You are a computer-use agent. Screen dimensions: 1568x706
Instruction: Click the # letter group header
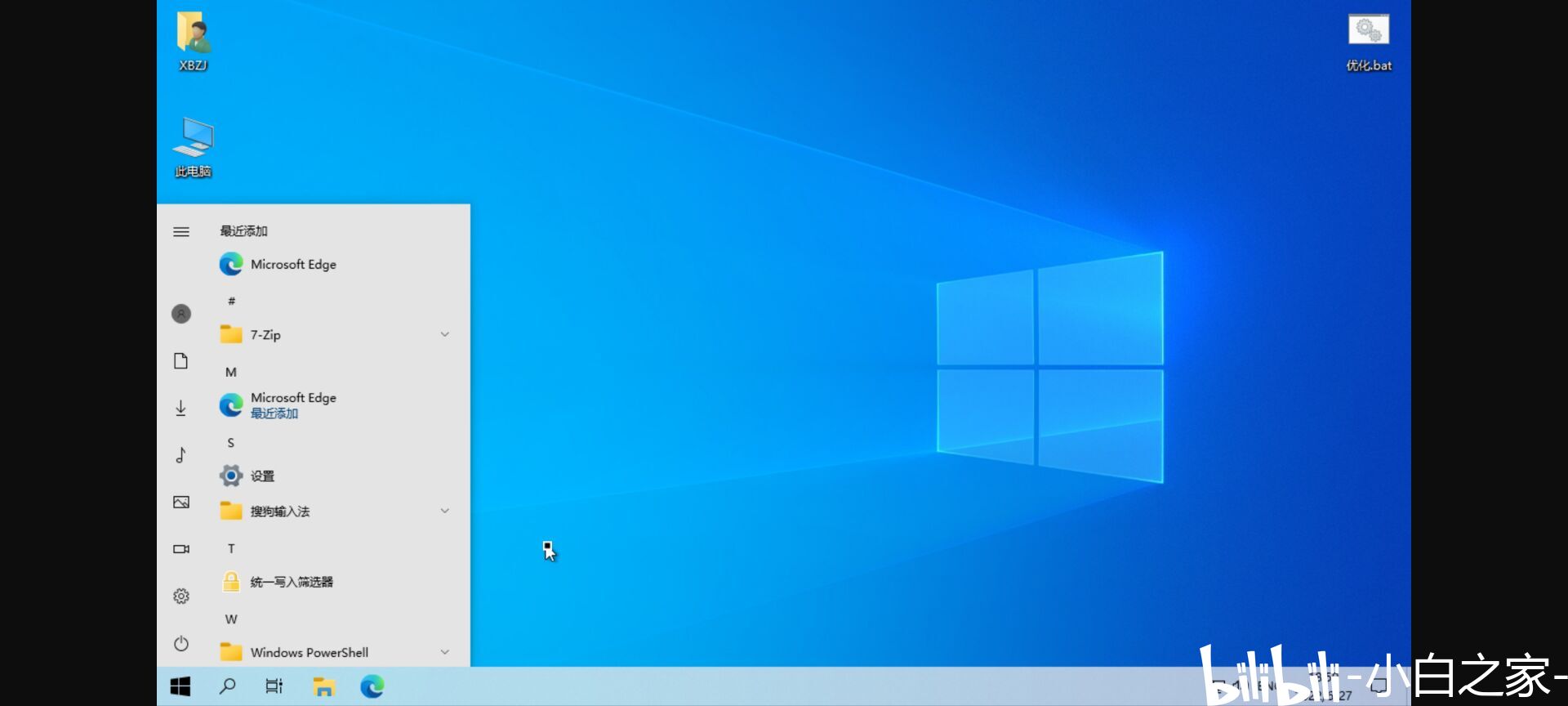point(231,301)
